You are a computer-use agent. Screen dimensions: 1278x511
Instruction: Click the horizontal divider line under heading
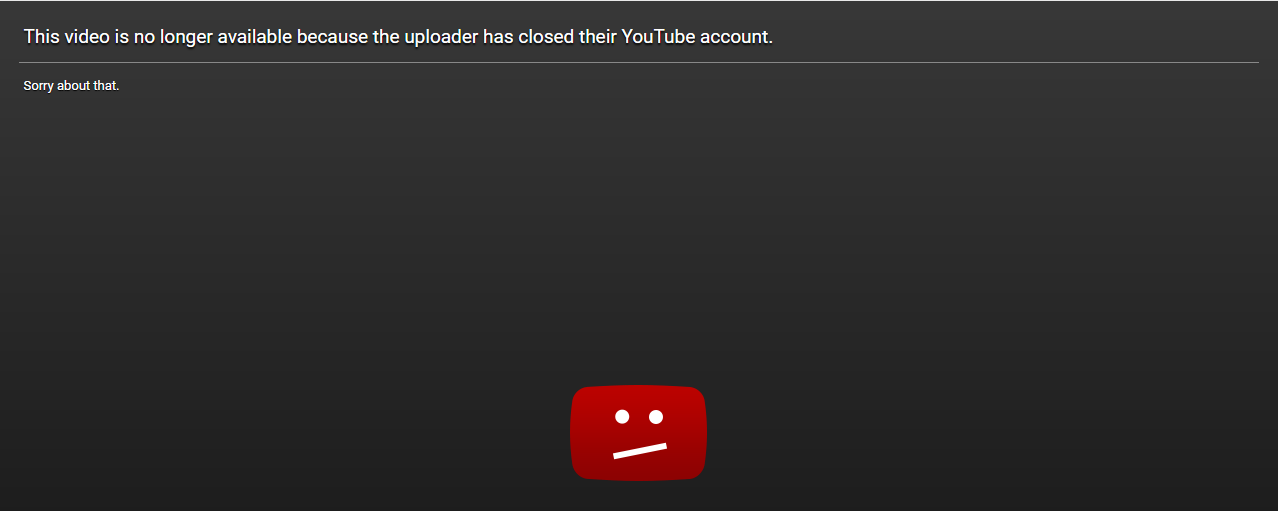639,62
